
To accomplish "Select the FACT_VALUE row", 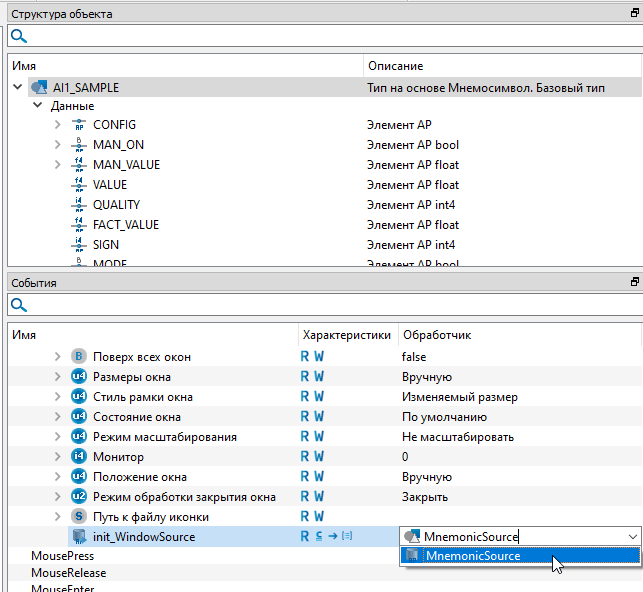I will click(126, 225).
